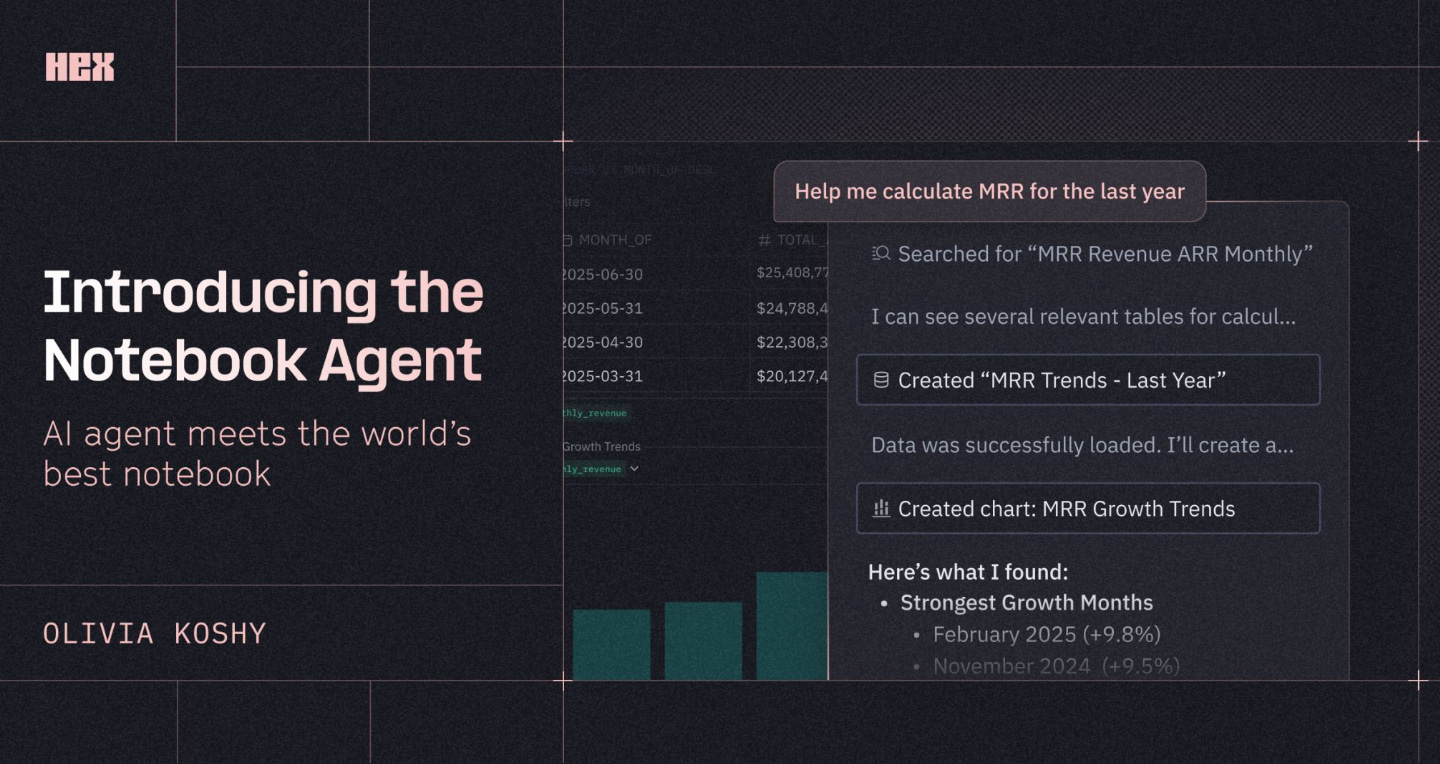1440x764 pixels.
Task: Select the $20,127 value cell
Action: 792,376
